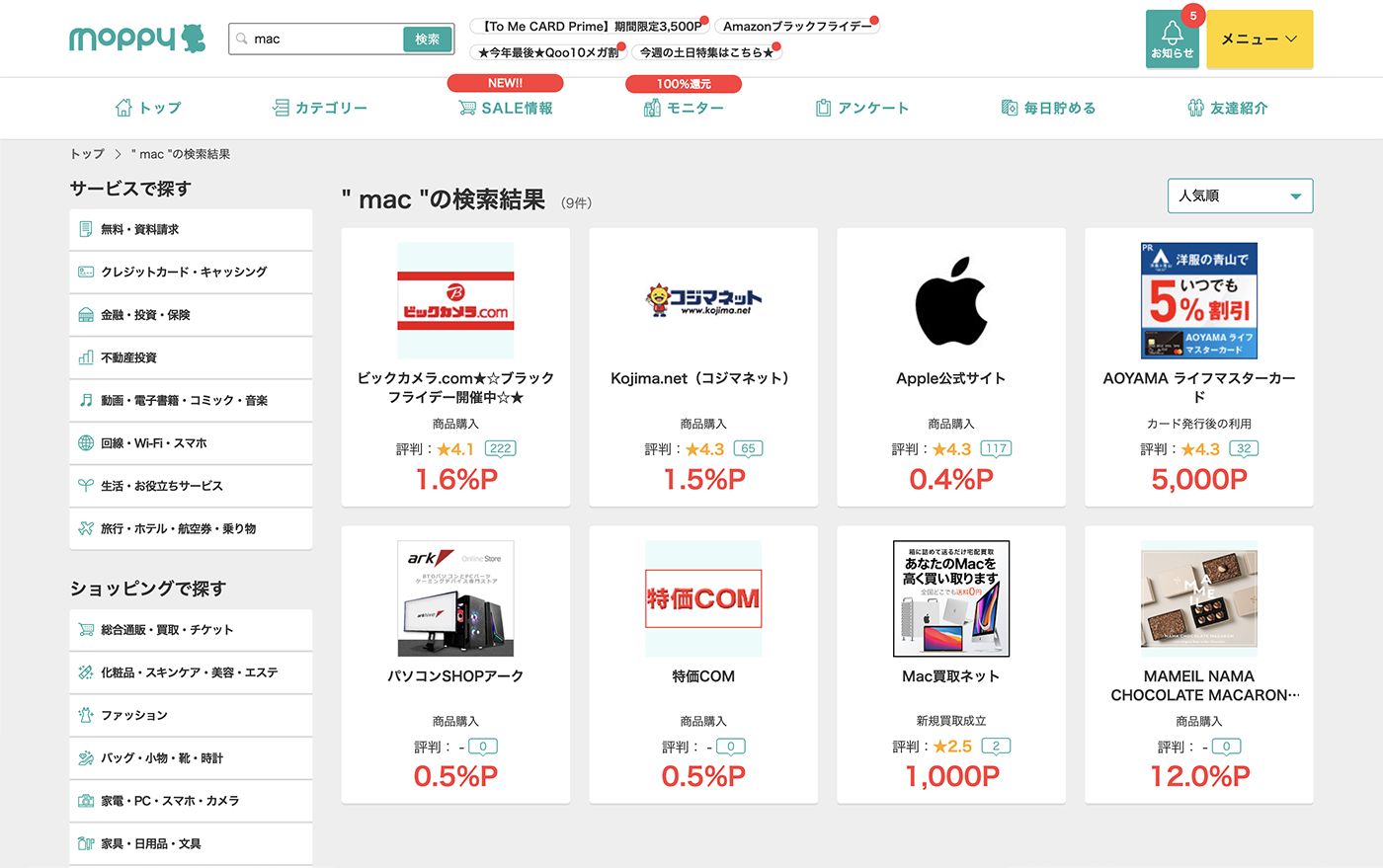This screenshot has width=1383, height=868.
Task: Click the アンケート clipboard icon
Action: pos(823,108)
